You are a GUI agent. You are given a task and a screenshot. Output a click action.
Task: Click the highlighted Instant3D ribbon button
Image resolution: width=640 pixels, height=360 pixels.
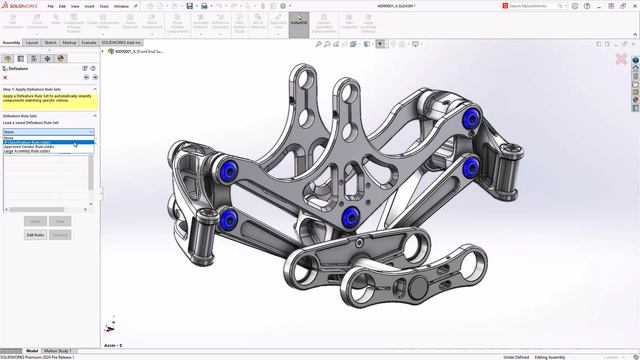(299, 24)
